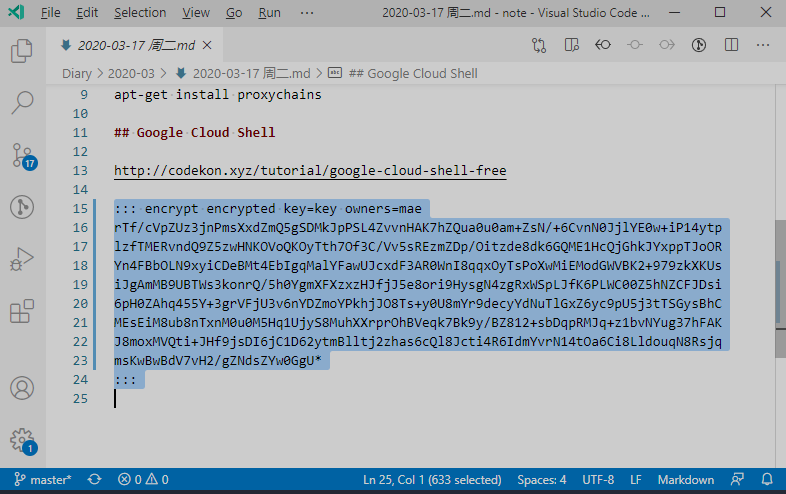Screen dimensions: 786x494
Task: Click the ':::' closing line 24
Action: click(125, 380)
